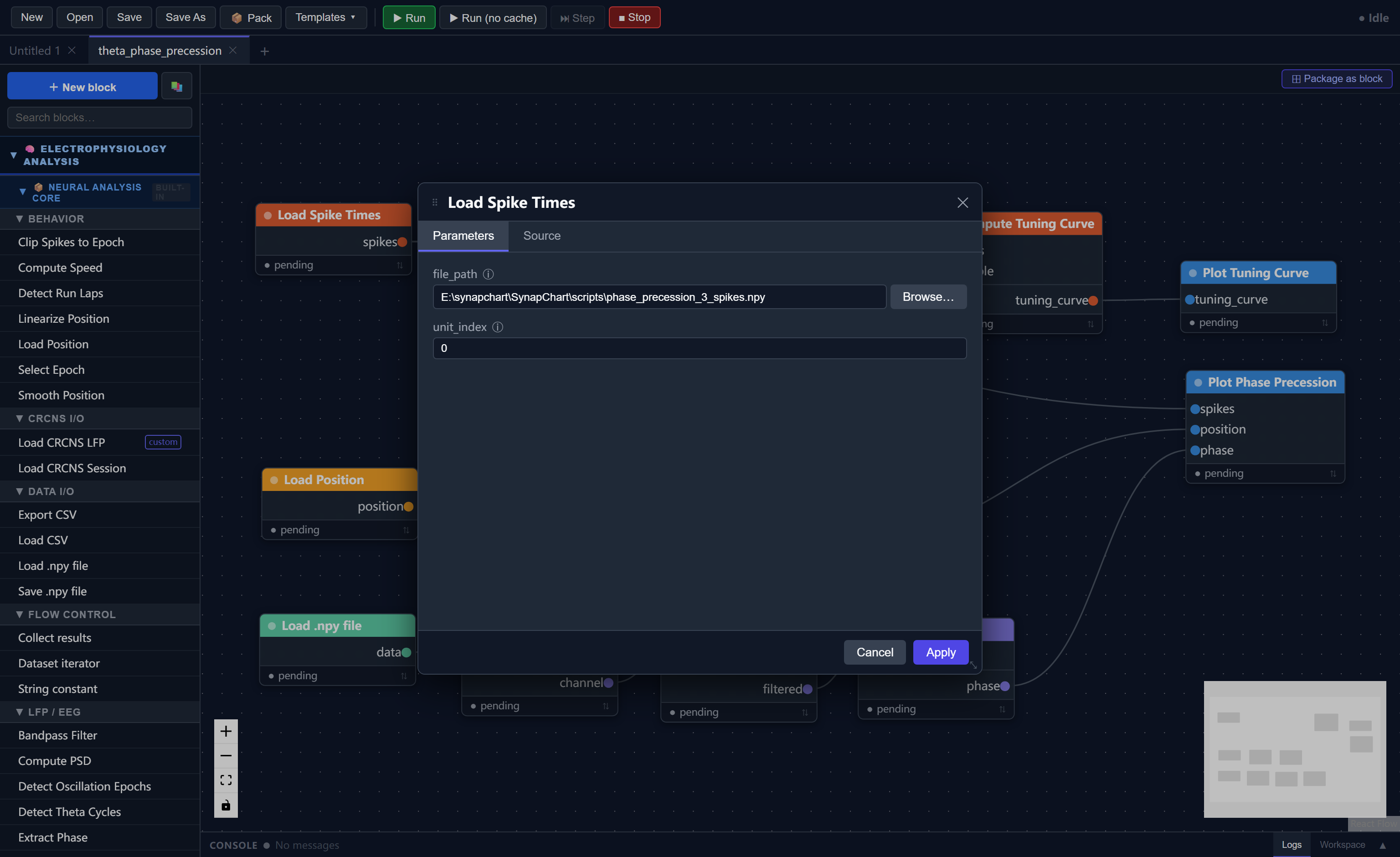Zoom out on the canvas
The image size is (1400, 857).
[x=226, y=755]
